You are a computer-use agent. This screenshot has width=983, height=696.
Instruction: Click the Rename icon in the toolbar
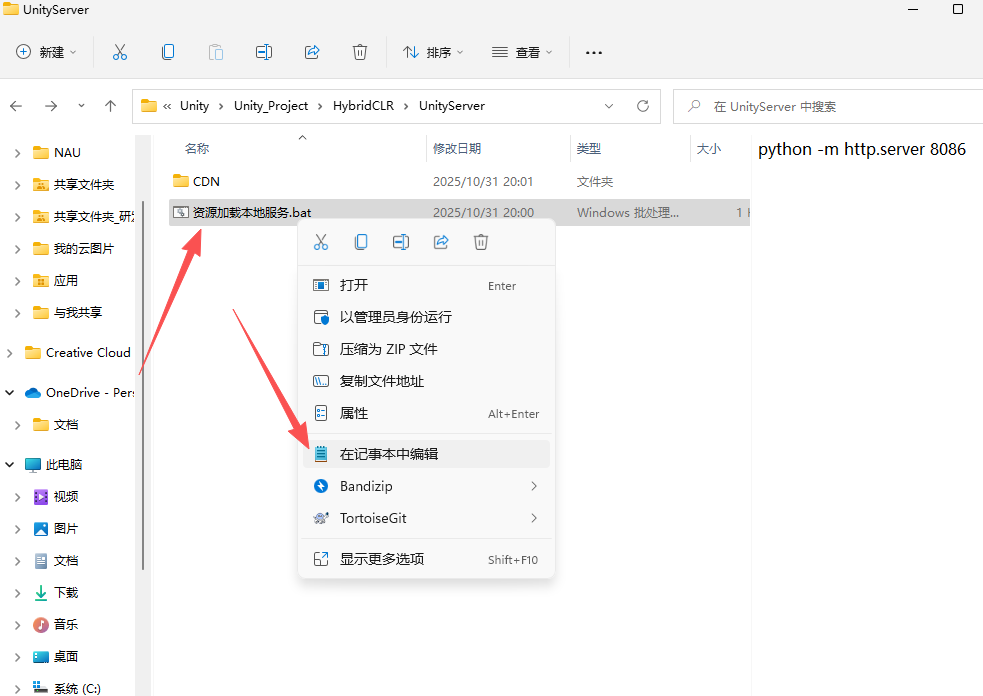pos(264,52)
